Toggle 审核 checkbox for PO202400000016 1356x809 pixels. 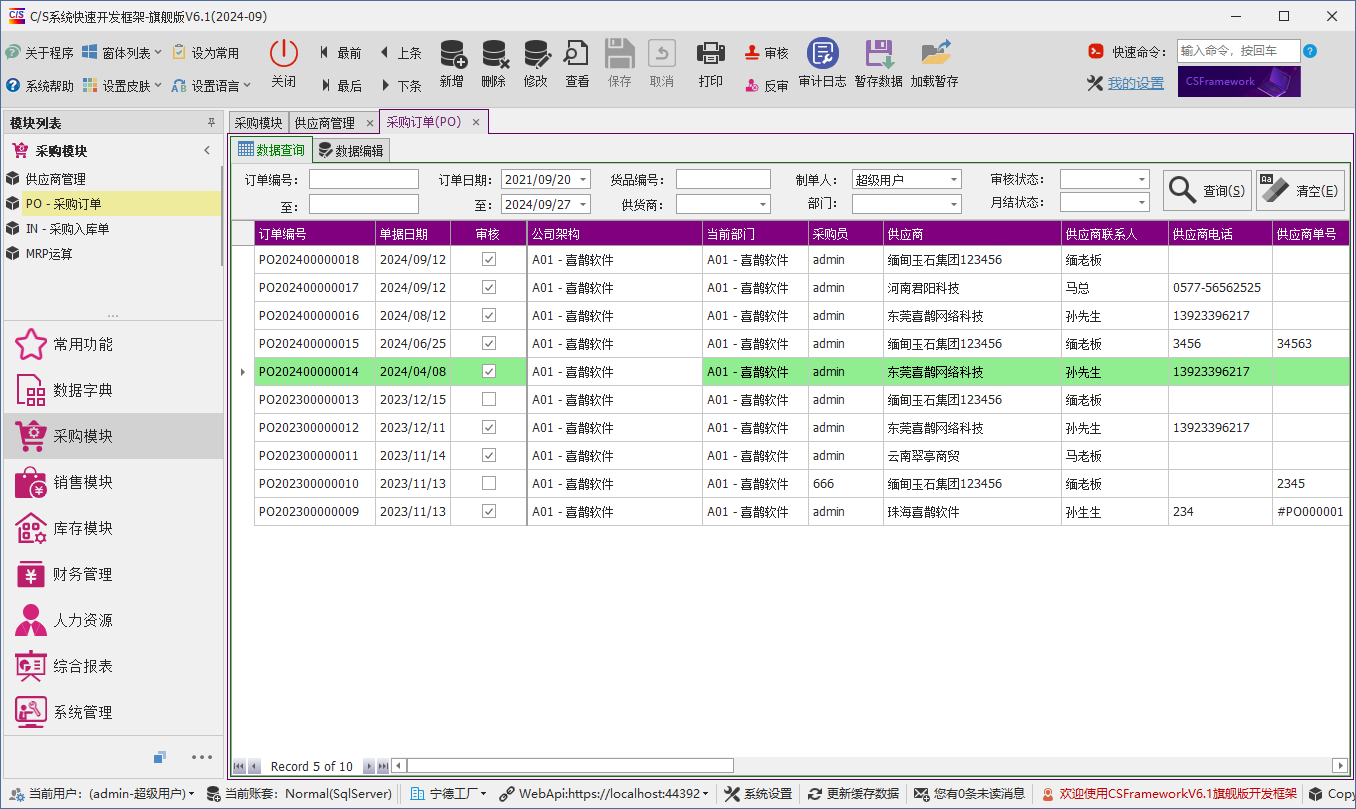(x=489, y=315)
